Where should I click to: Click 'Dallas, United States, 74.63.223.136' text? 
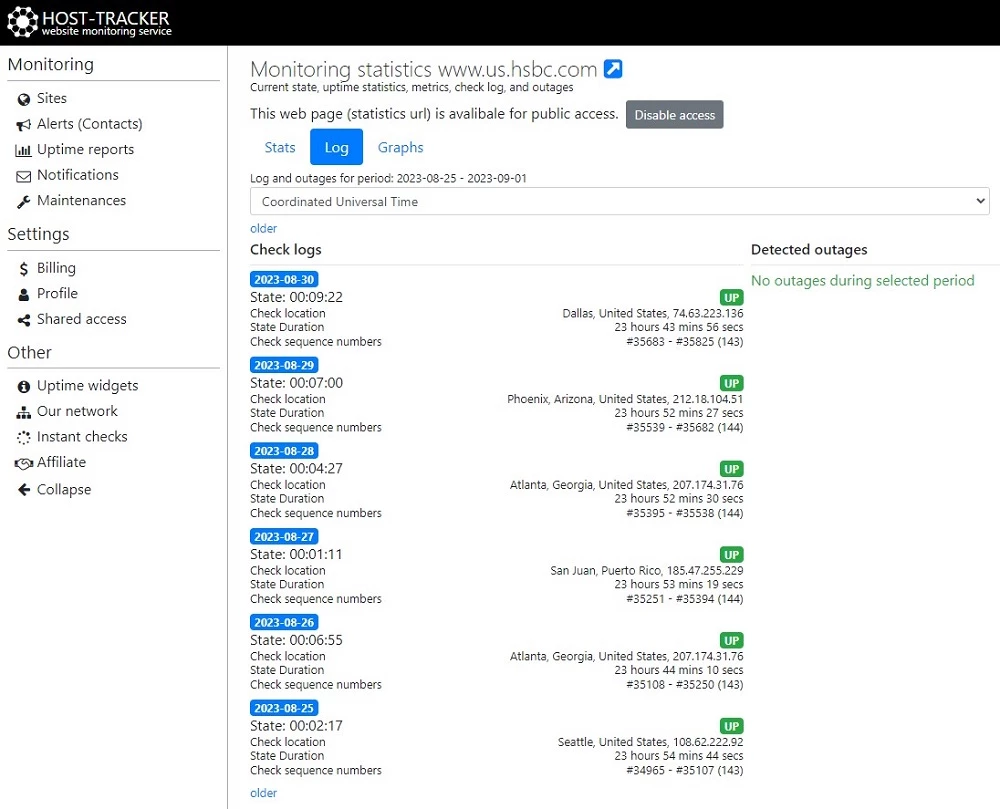pyautogui.click(x=652, y=313)
